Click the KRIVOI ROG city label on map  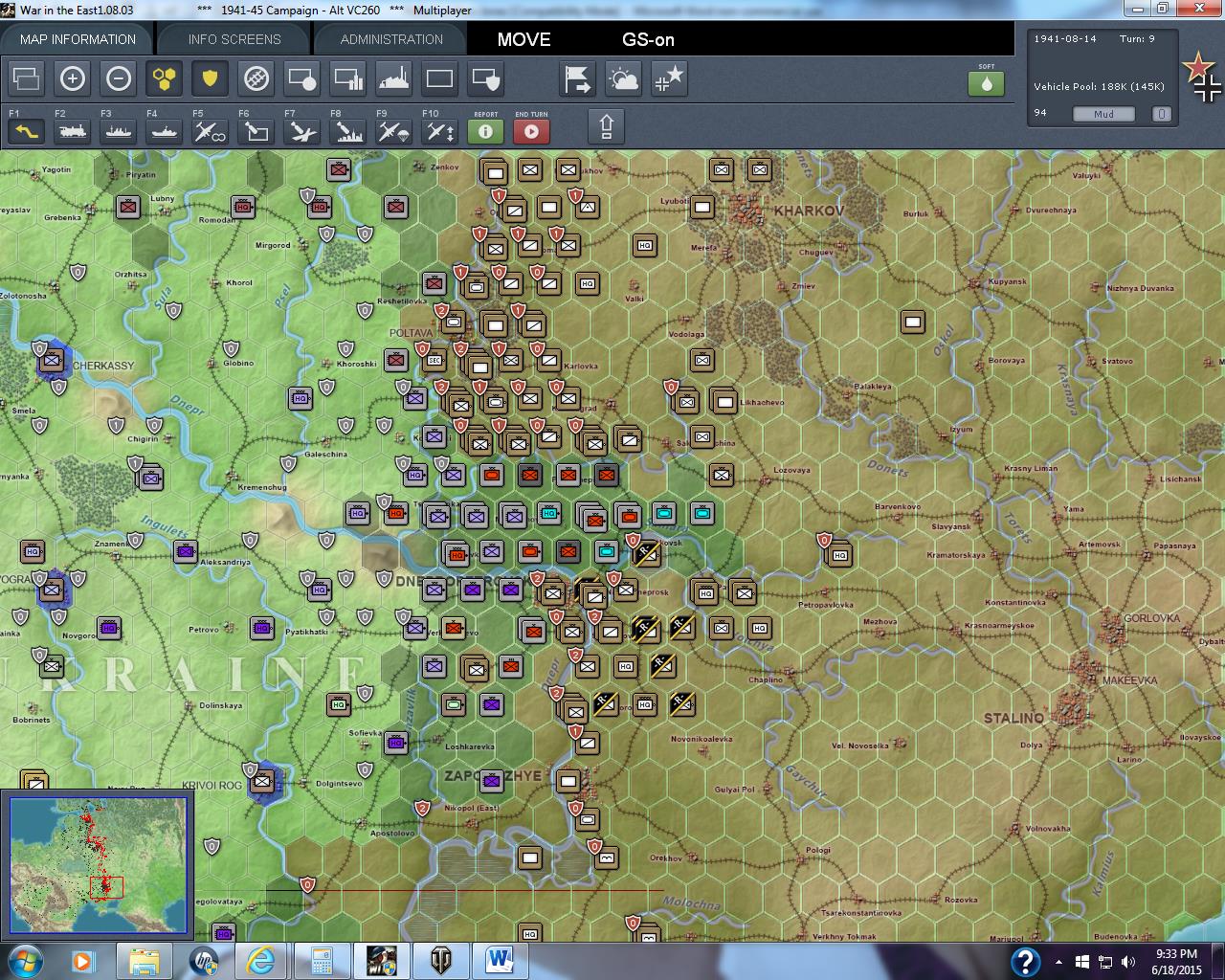[x=212, y=786]
